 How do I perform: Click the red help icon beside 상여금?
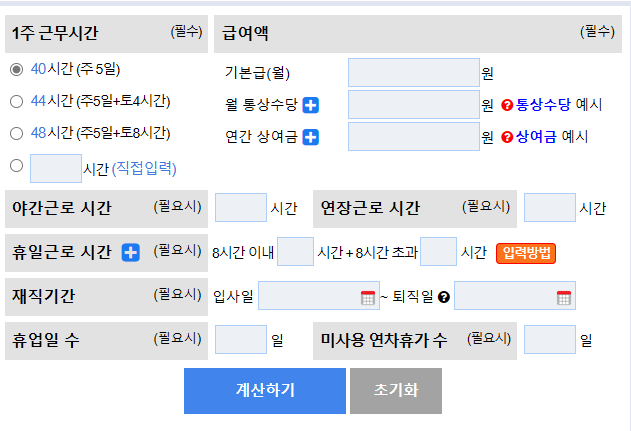[507, 137]
